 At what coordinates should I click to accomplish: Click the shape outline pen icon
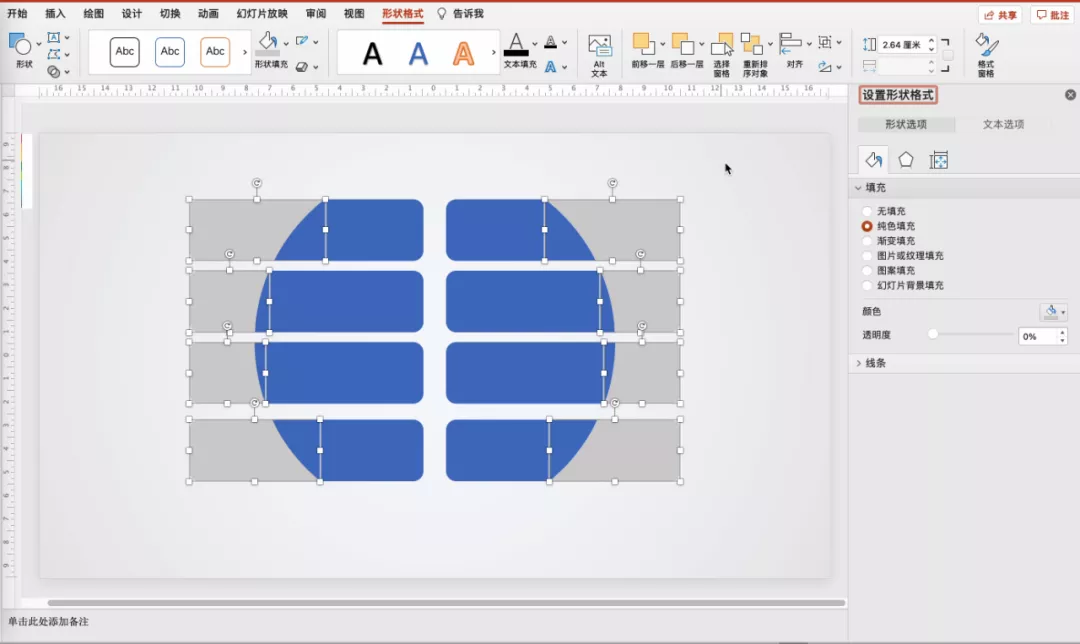(302, 41)
